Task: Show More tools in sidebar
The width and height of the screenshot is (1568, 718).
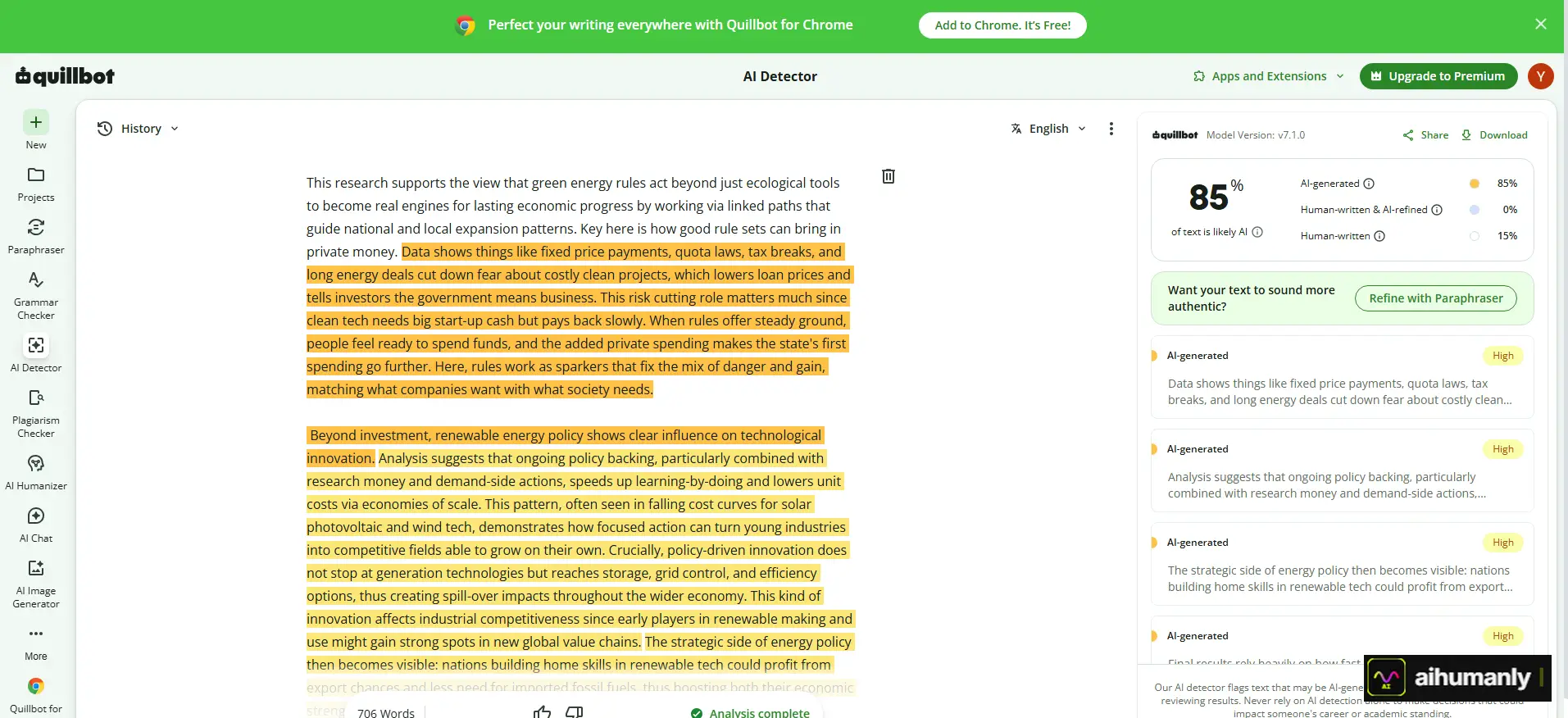Action: [36, 643]
